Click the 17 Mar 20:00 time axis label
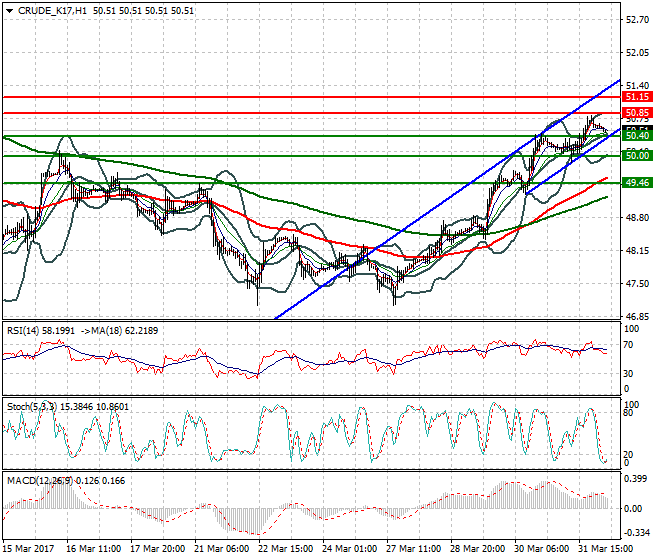This screenshot has width=660, height=560. pos(157,549)
